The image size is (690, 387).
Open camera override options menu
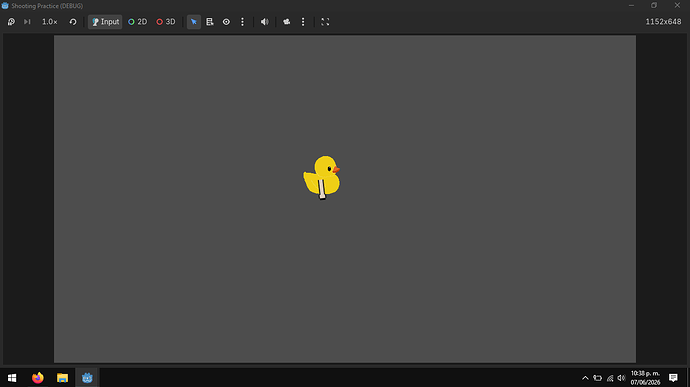(x=303, y=22)
